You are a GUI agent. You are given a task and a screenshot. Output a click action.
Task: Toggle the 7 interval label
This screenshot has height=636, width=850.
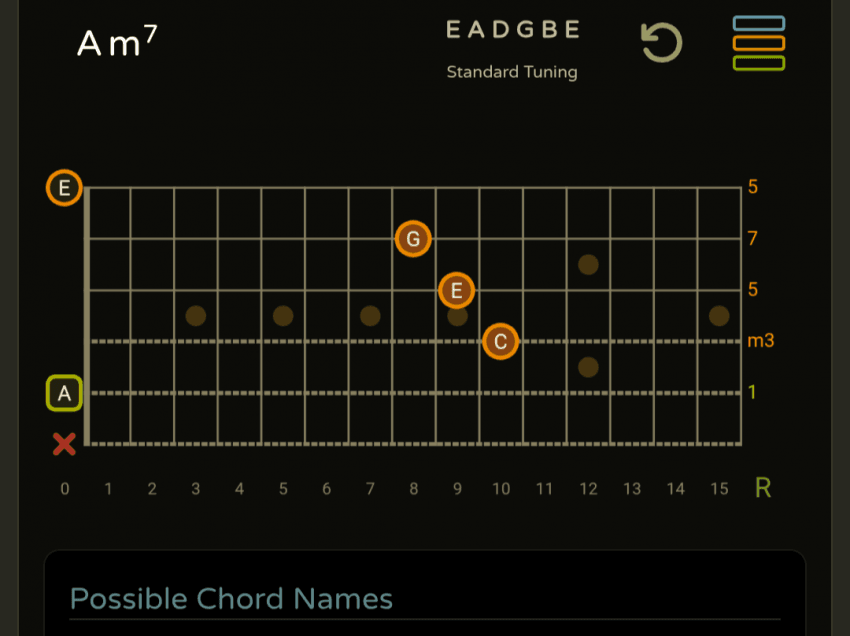pos(752,238)
